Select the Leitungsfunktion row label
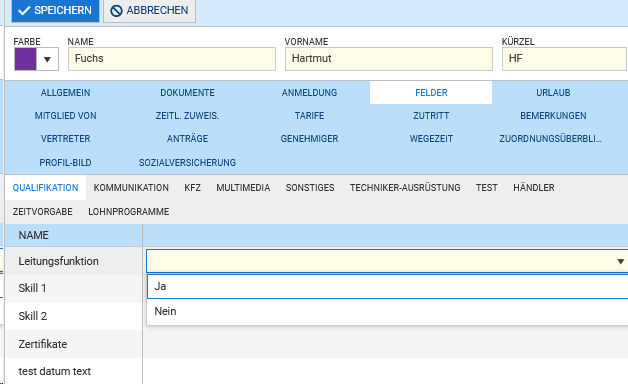This screenshot has height=384, width=628. point(58,261)
